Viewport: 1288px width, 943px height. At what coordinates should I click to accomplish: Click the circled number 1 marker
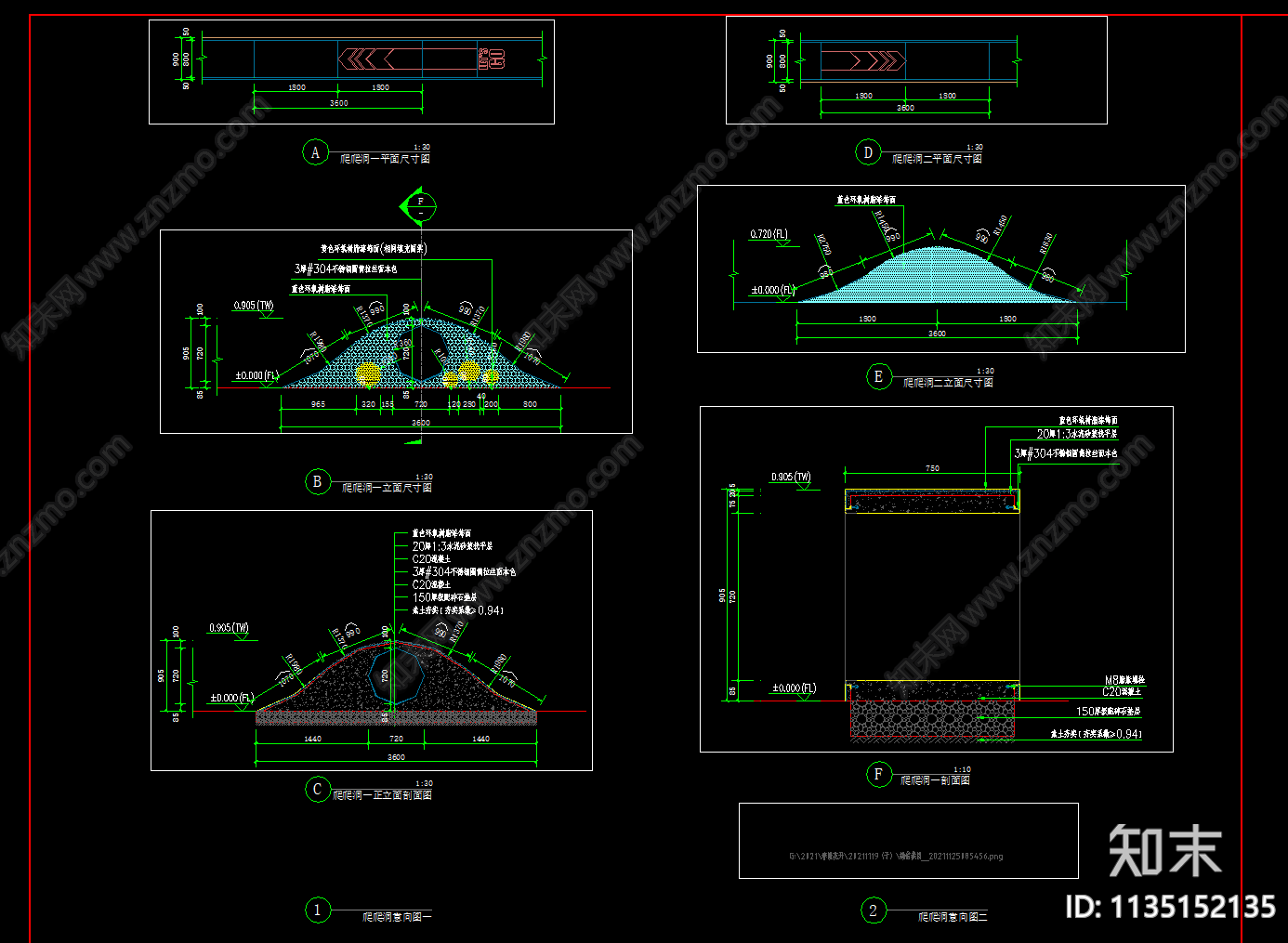click(317, 910)
